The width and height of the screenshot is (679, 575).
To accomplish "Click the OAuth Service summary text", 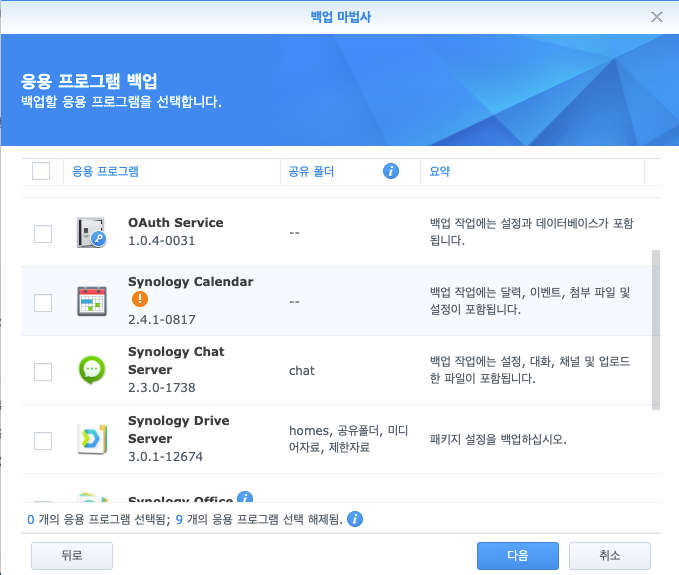I will [x=531, y=232].
